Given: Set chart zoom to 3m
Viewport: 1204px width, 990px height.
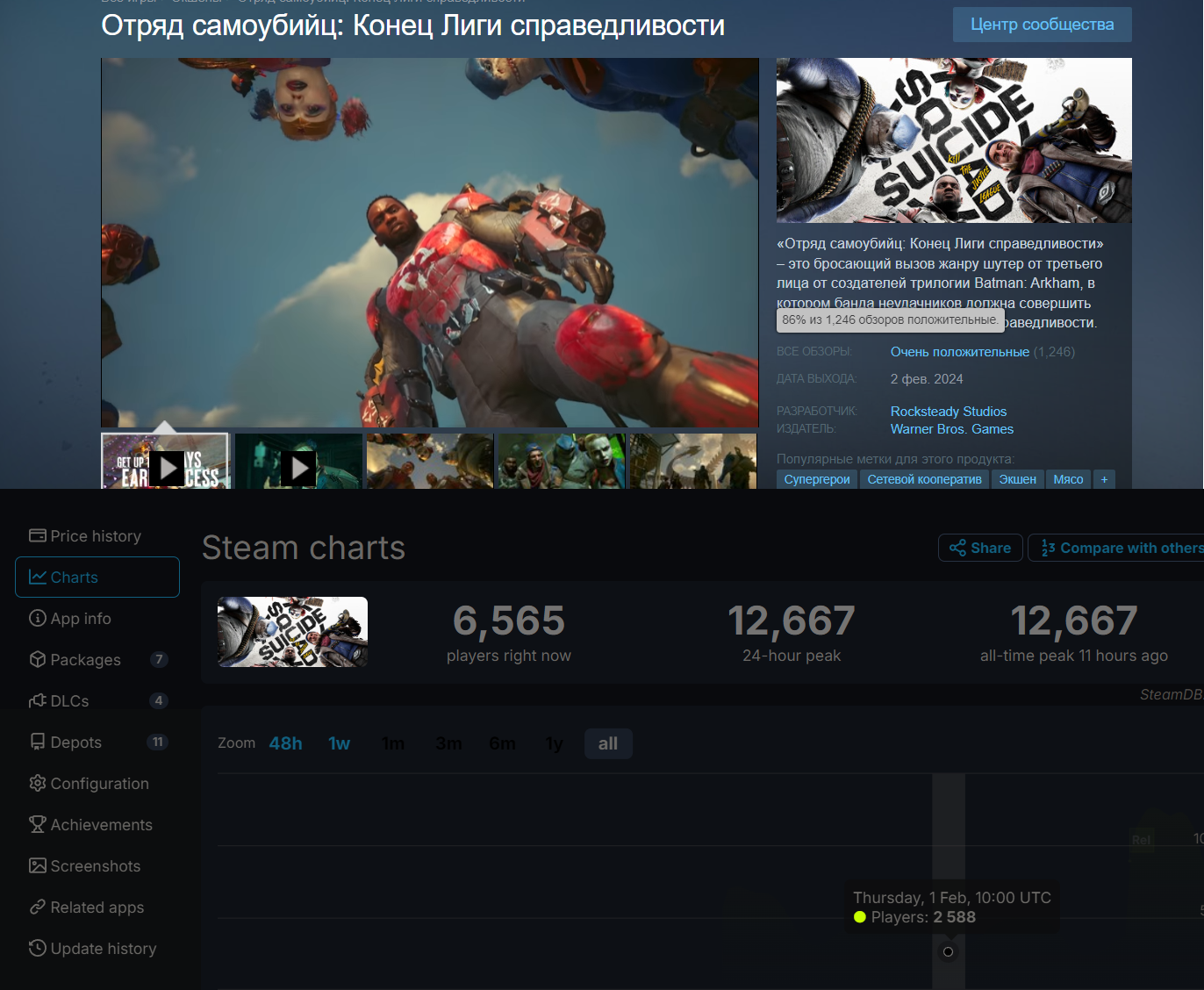Looking at the screenshot, I should (448, 743).
